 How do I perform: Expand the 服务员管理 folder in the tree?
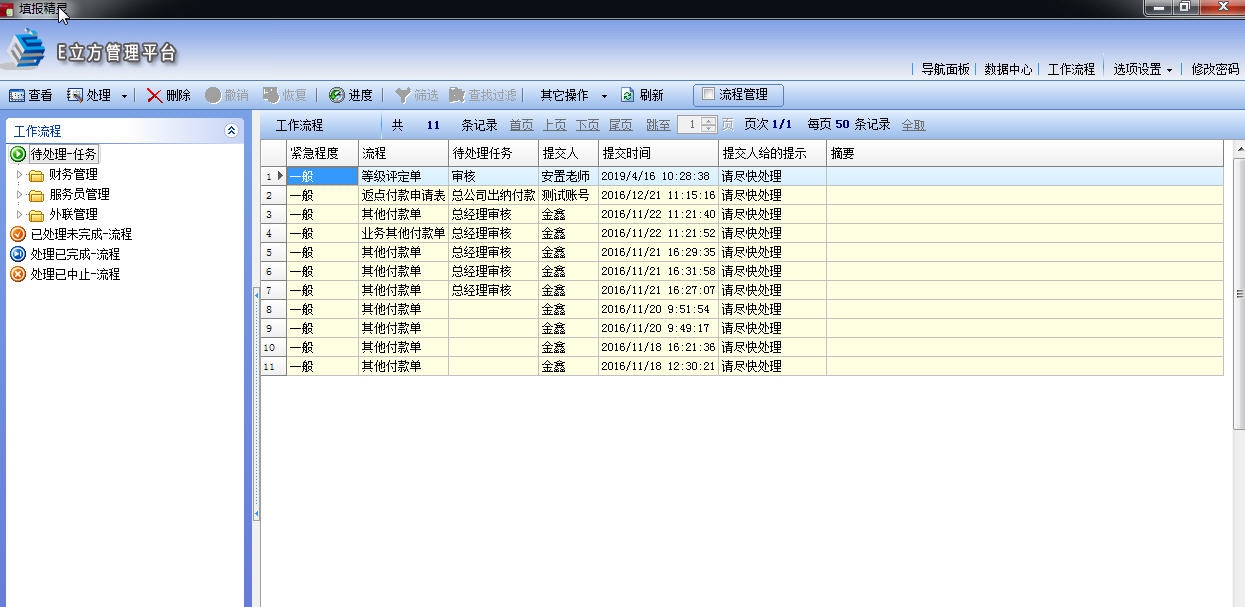20,194
